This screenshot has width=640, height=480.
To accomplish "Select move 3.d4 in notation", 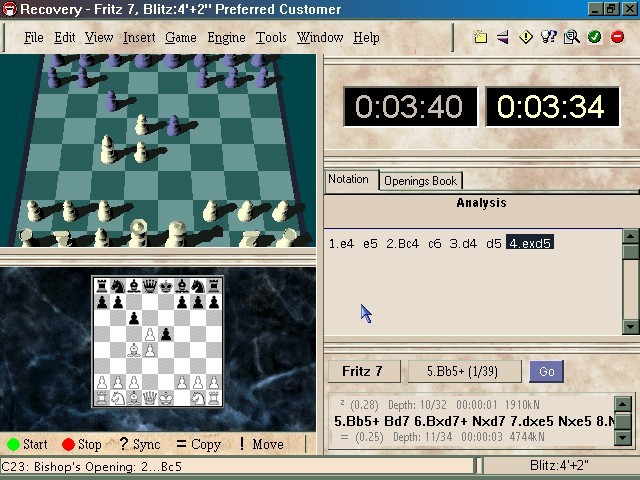I will (x=463, y=244).
